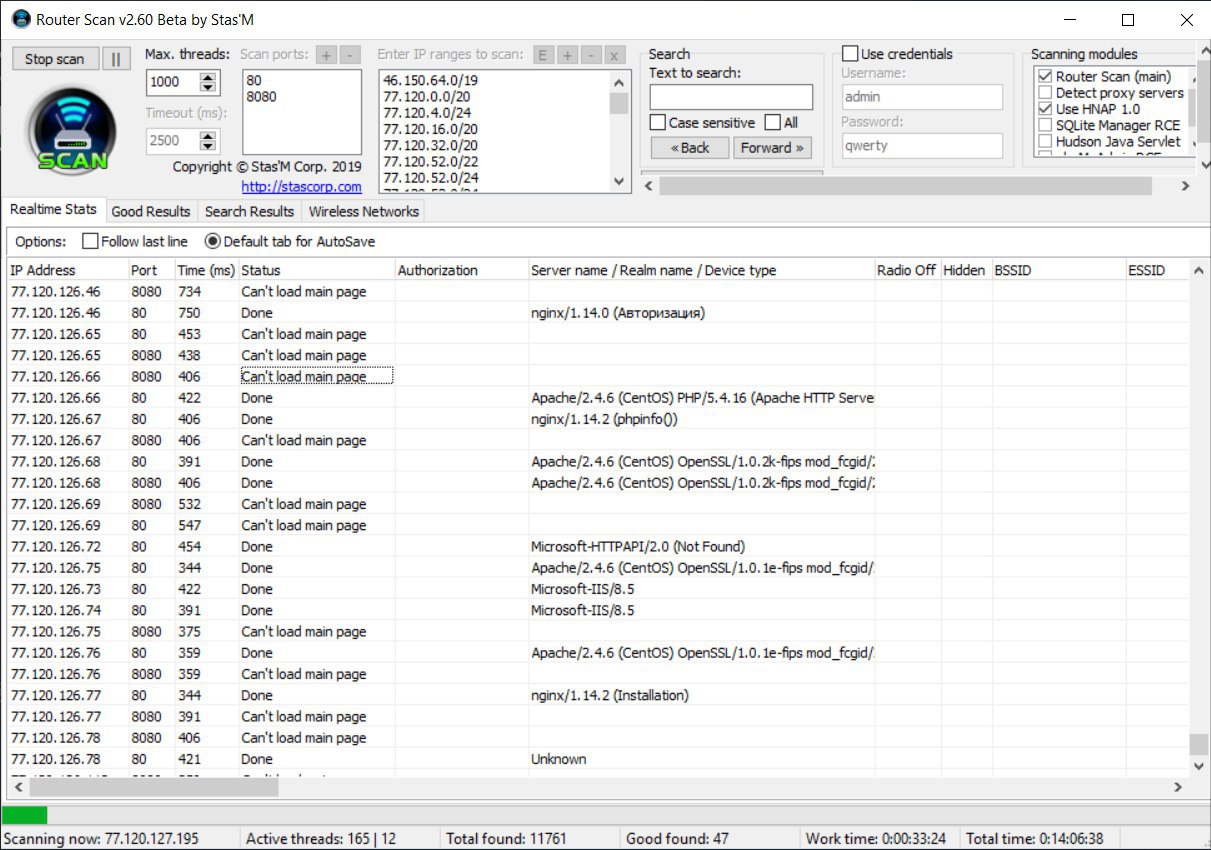Image resolution: width=1211 pixels, height=850 pixels.
Task: Select row with nginx/1.14.2 (phpinfo())
Action: 600,419
